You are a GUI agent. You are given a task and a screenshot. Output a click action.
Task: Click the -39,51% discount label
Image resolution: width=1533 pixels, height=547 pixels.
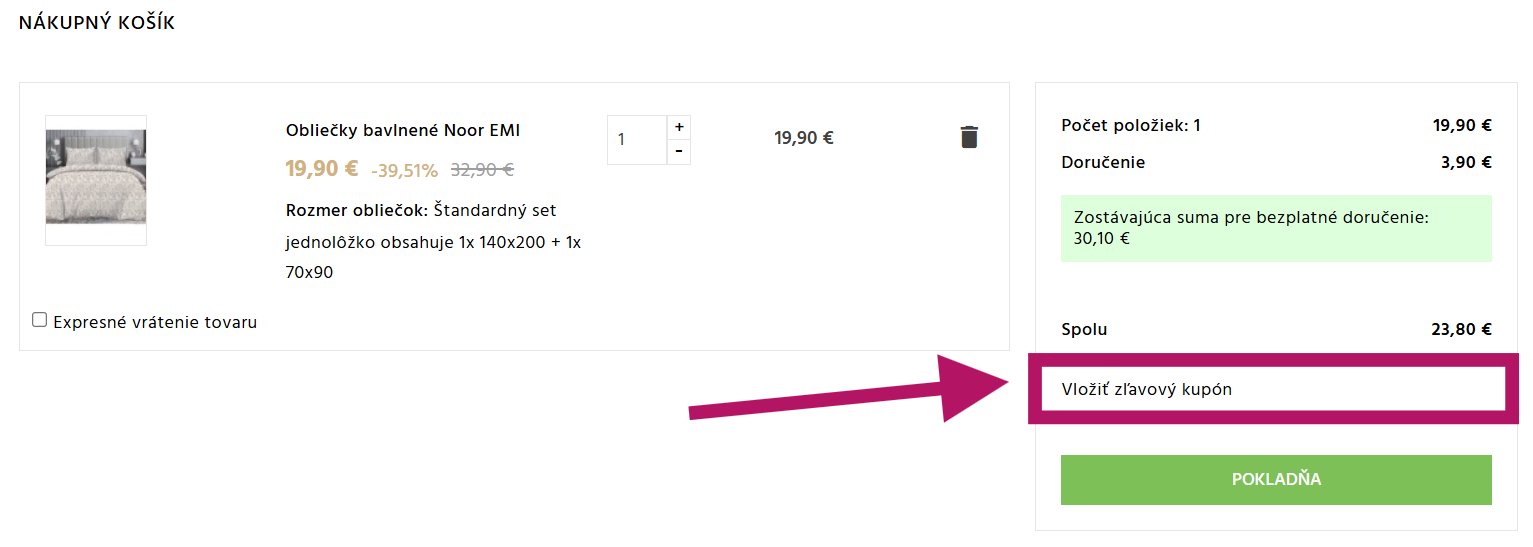point(404,171)
